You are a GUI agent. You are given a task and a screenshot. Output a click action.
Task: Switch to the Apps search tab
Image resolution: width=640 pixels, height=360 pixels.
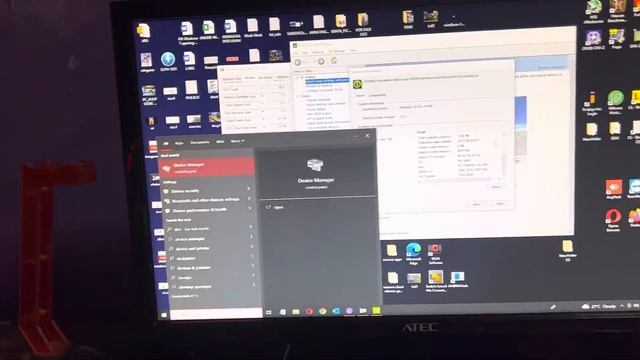click(x=179, y=143)
